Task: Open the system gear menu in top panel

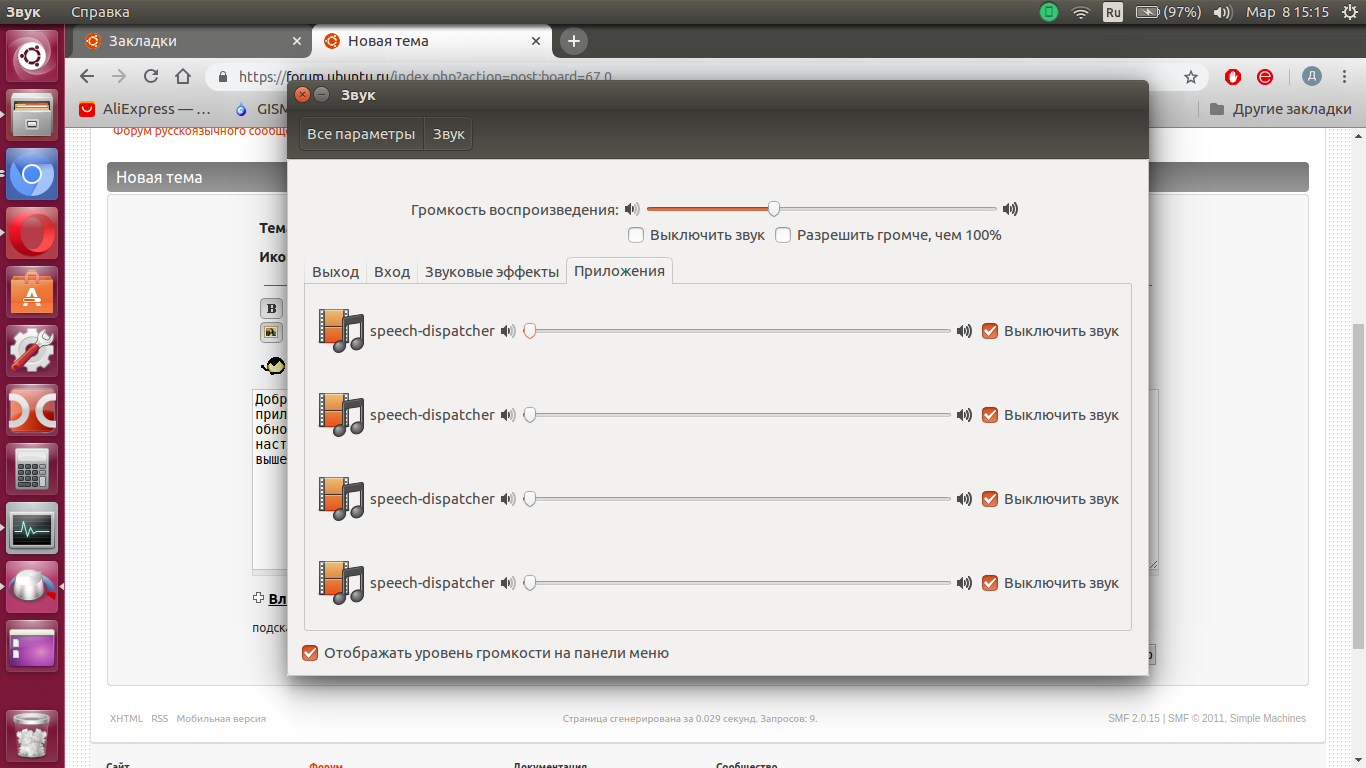Action: pyautogui.click(x=1349, y=12)
